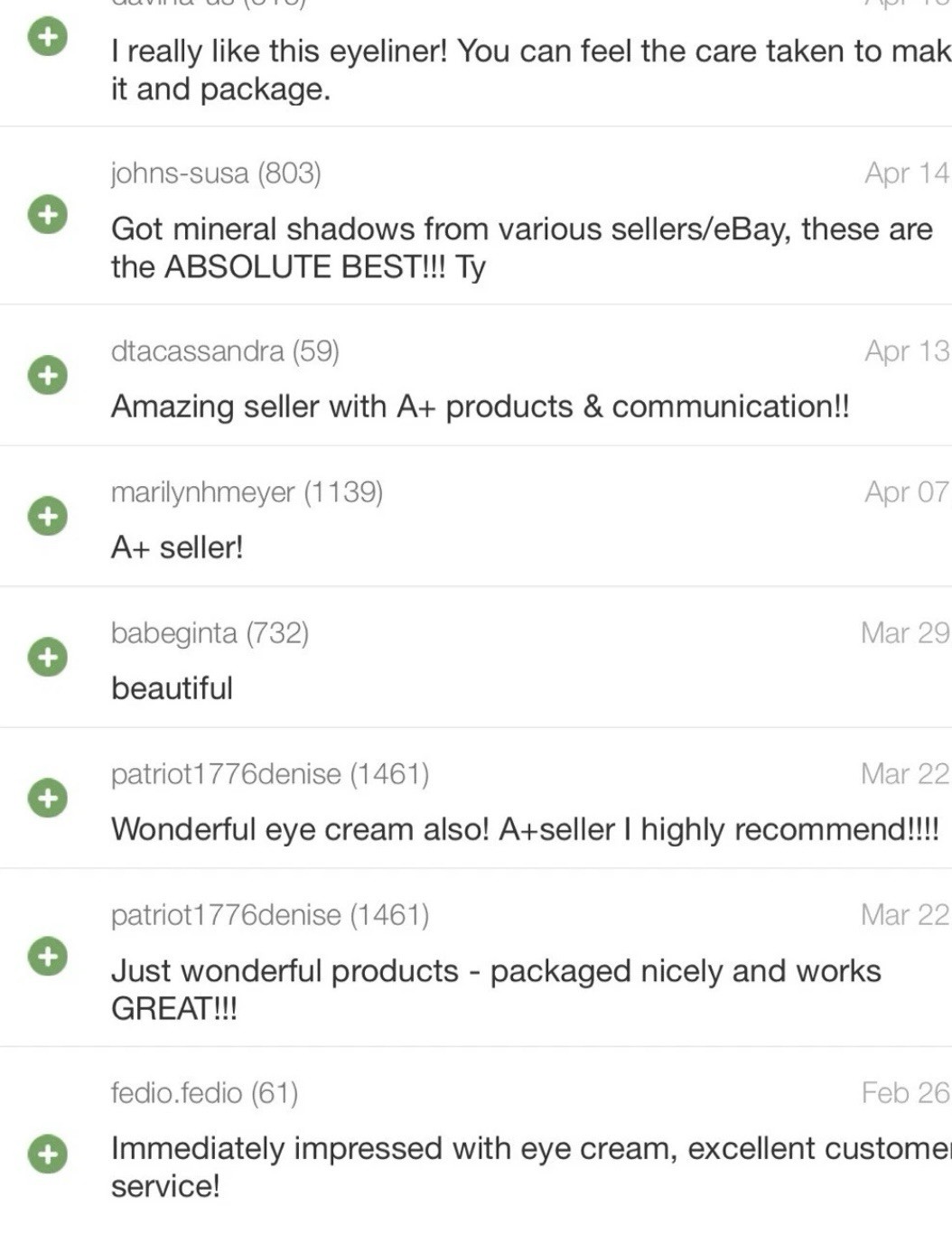Tap the Mar 29 feedback date

905,632
